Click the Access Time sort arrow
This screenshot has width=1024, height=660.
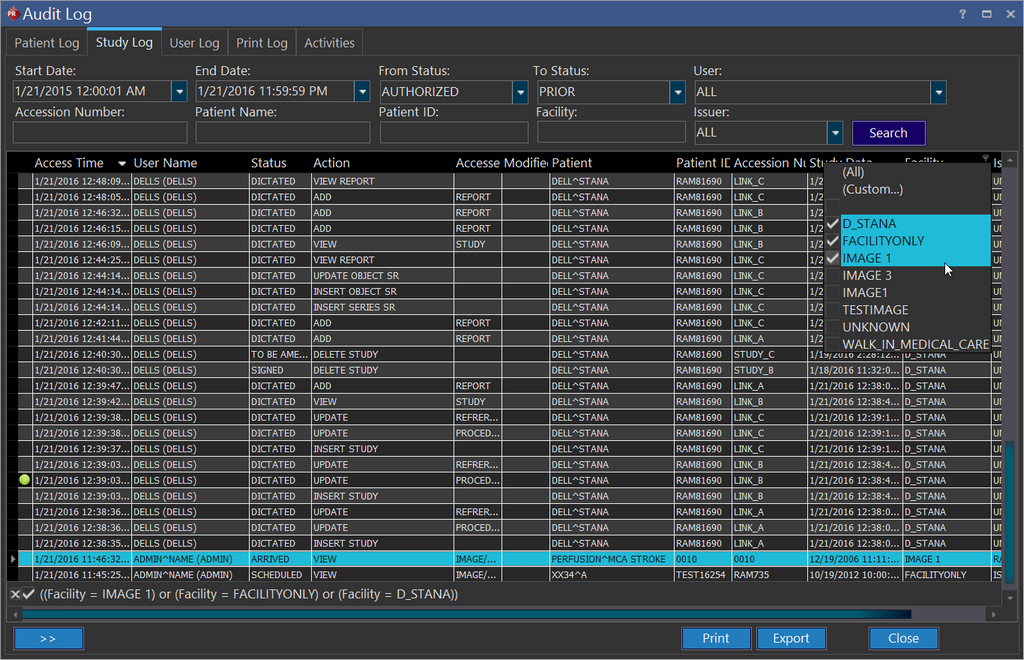coord(122,163)
